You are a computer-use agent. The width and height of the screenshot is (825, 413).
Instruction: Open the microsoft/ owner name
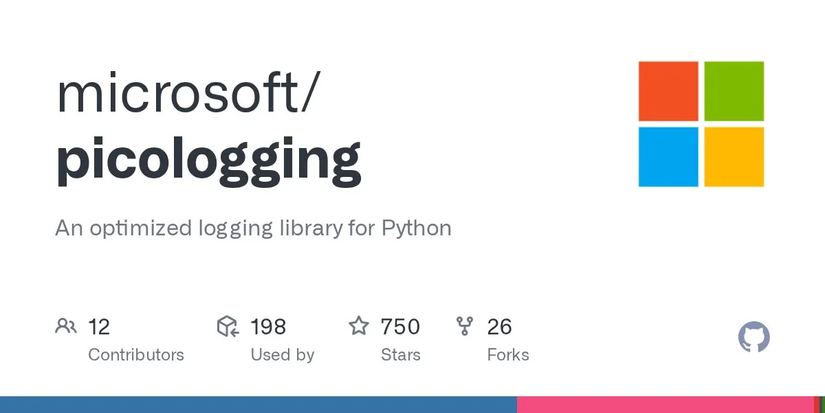(x=189, y=93)
